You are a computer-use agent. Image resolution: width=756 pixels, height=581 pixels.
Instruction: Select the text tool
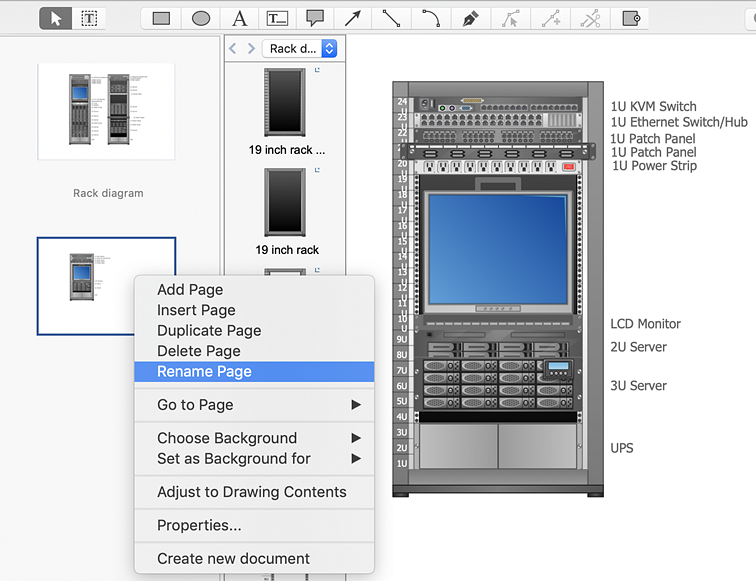239,18
